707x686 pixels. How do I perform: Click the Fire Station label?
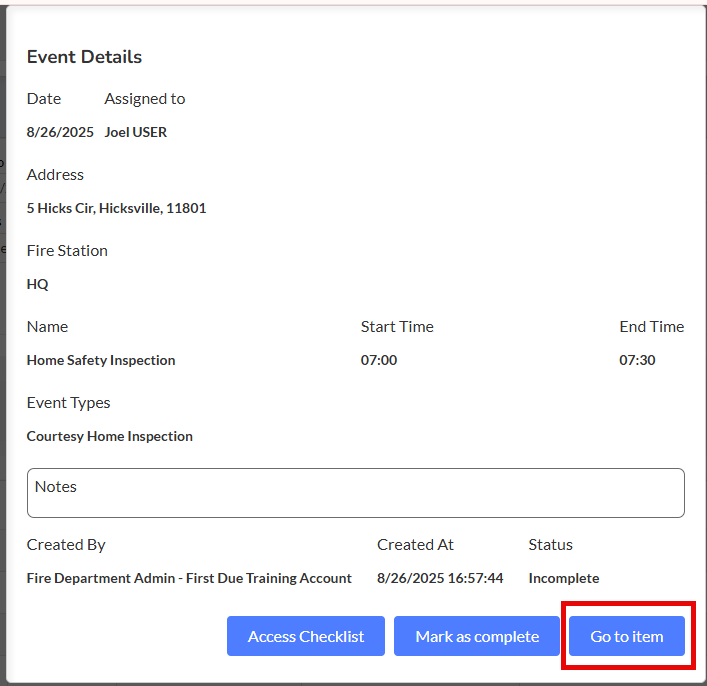click(x=67, y=250)
